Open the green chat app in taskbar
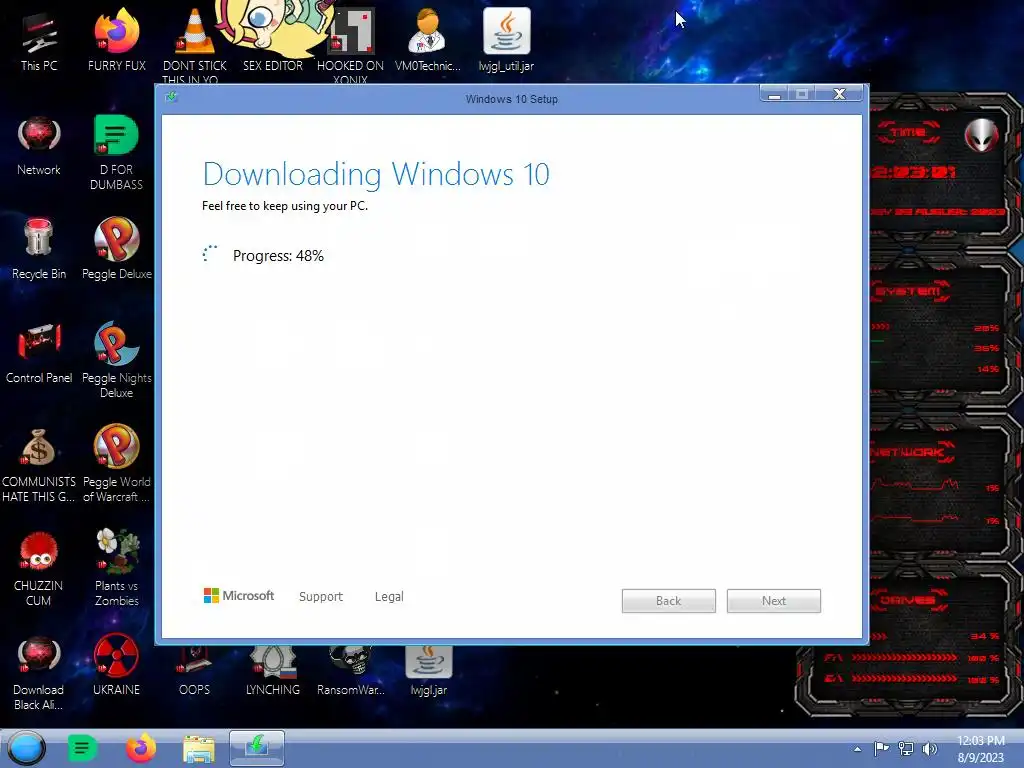 [82, 748]
